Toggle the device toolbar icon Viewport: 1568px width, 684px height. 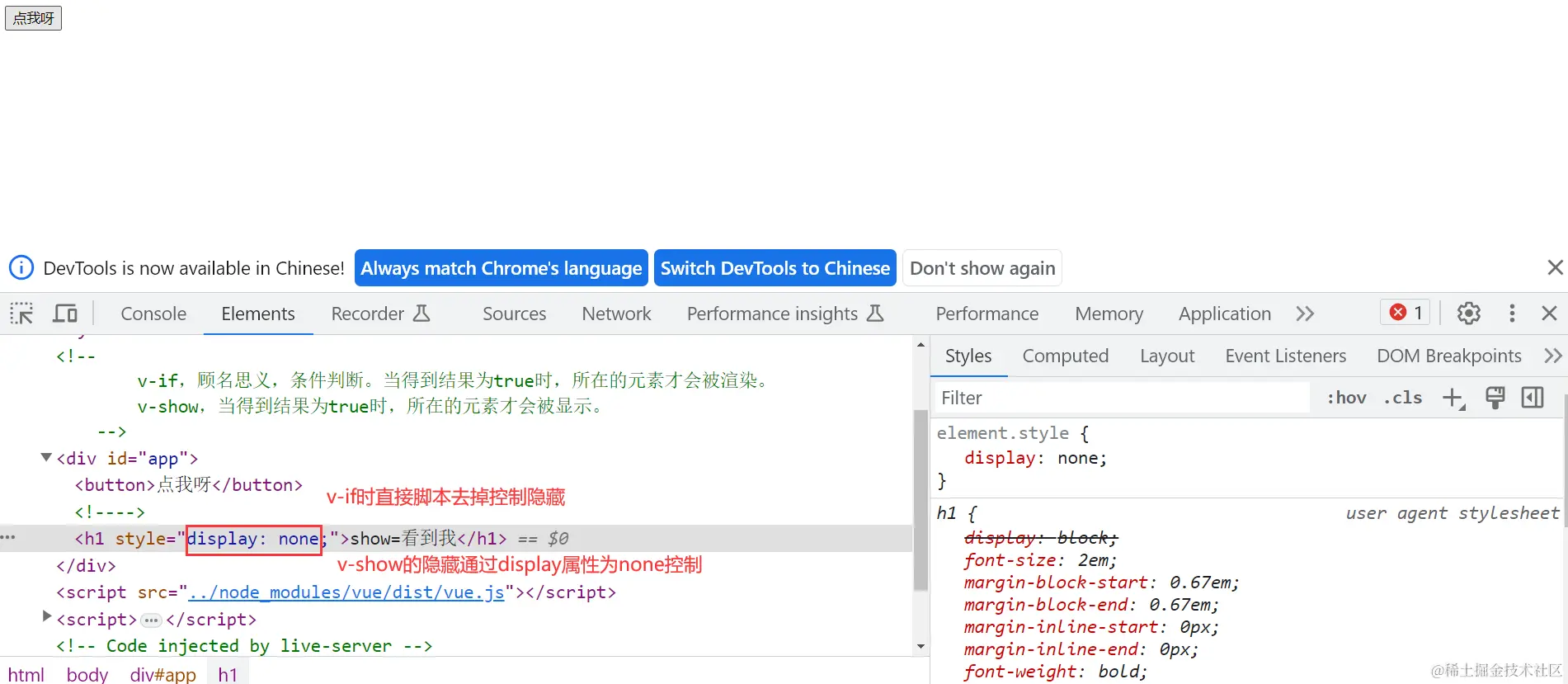click(x=65, y=314)
